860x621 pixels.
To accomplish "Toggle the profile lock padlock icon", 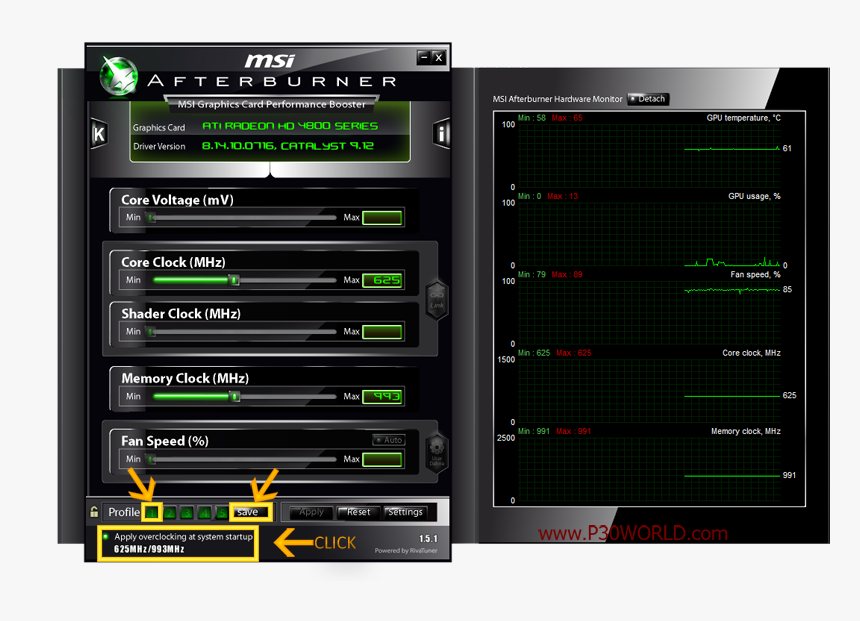I will point(94,512).
